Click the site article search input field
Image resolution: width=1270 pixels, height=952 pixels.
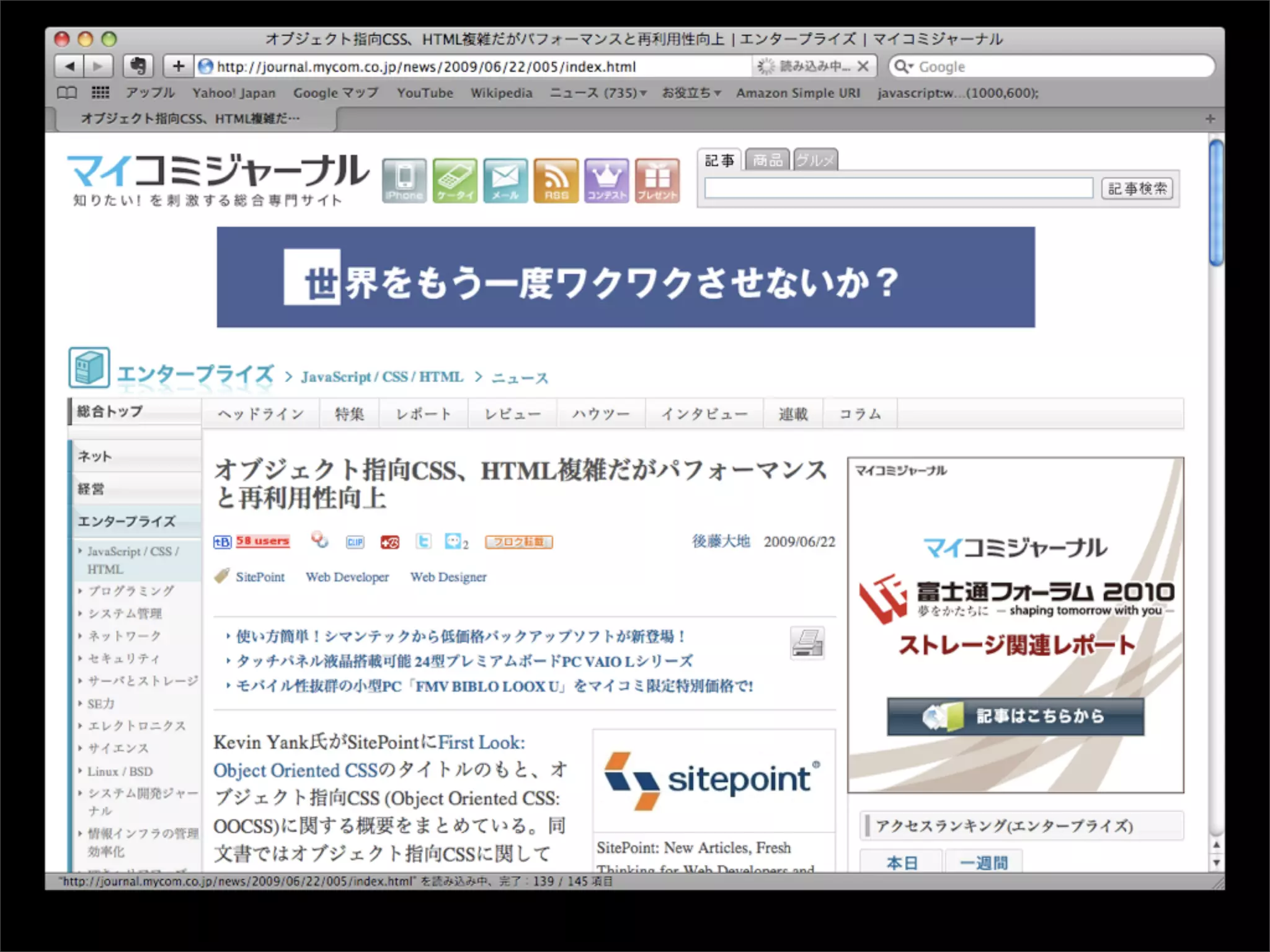click(898, 188)
